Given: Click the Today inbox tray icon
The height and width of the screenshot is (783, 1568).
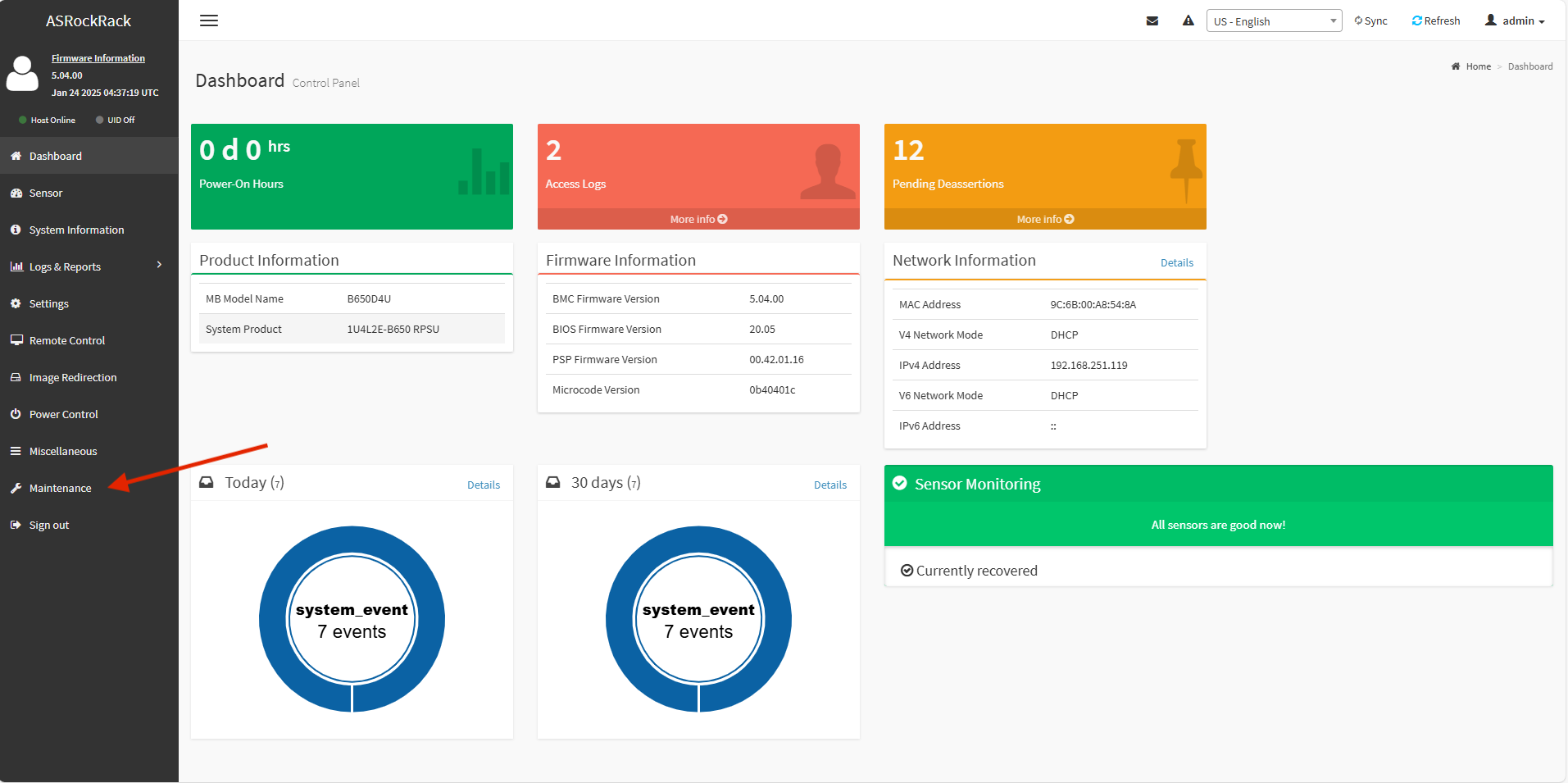Looking at the screenshot, I should click(207, 483).
